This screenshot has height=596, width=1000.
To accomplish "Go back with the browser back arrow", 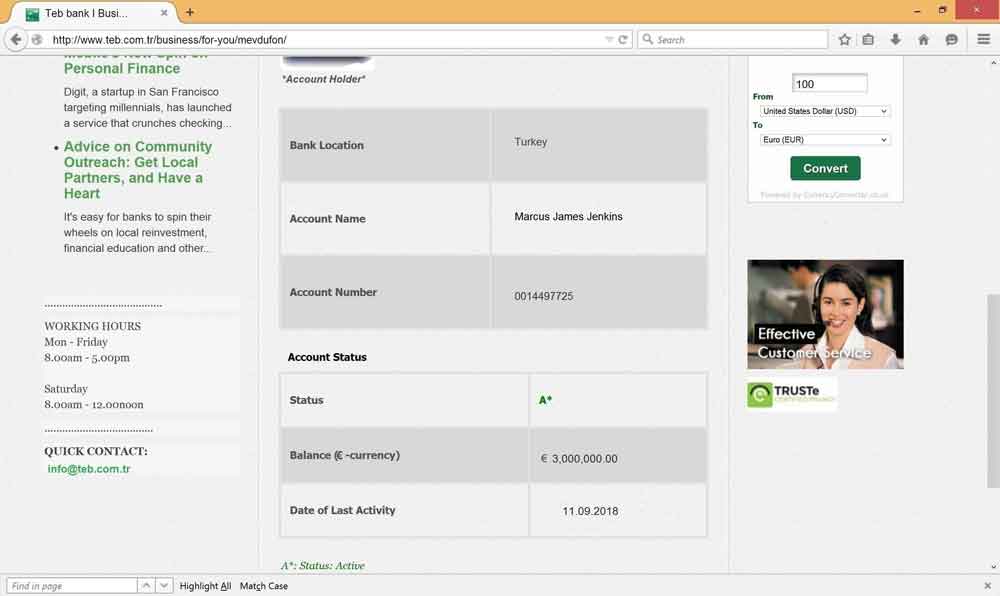I will pos(16,40).
